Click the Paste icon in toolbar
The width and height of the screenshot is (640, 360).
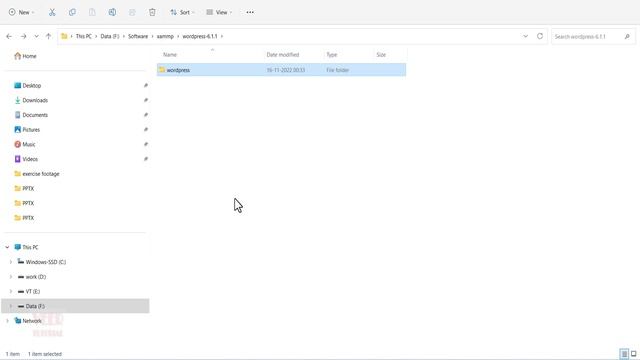92,12
